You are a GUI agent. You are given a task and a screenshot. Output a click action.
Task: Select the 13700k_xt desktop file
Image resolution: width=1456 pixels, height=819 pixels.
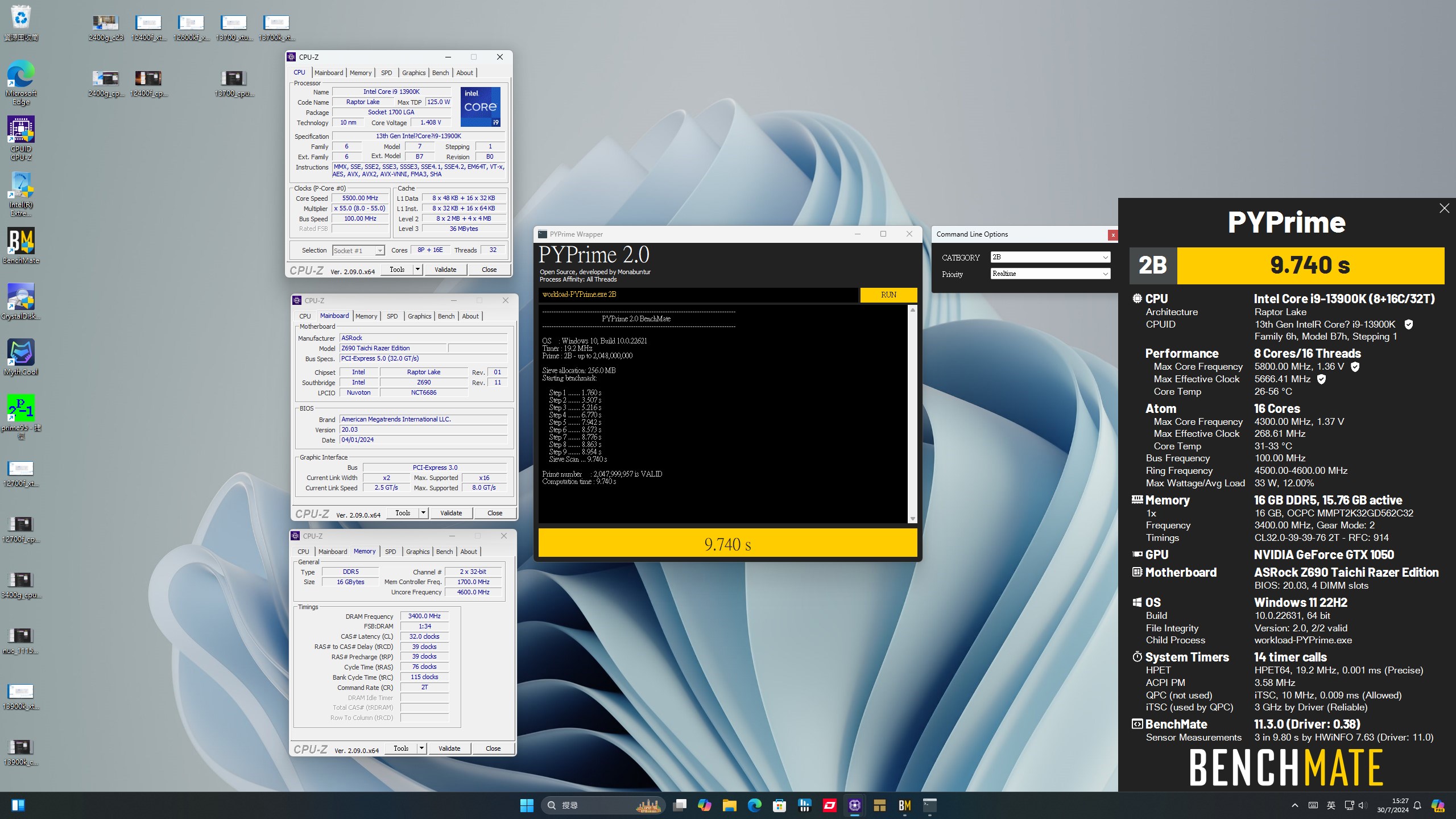tap(276, 28)
